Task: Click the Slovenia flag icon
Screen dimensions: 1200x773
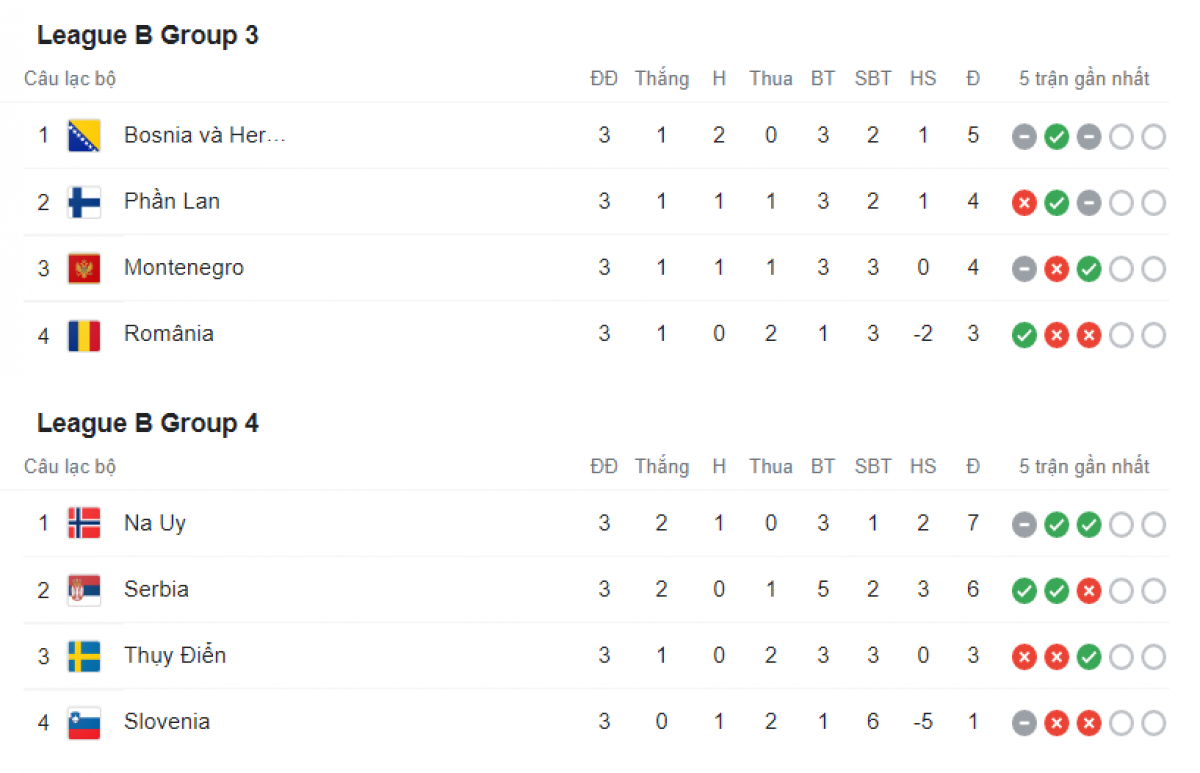Action: point(84,723)
